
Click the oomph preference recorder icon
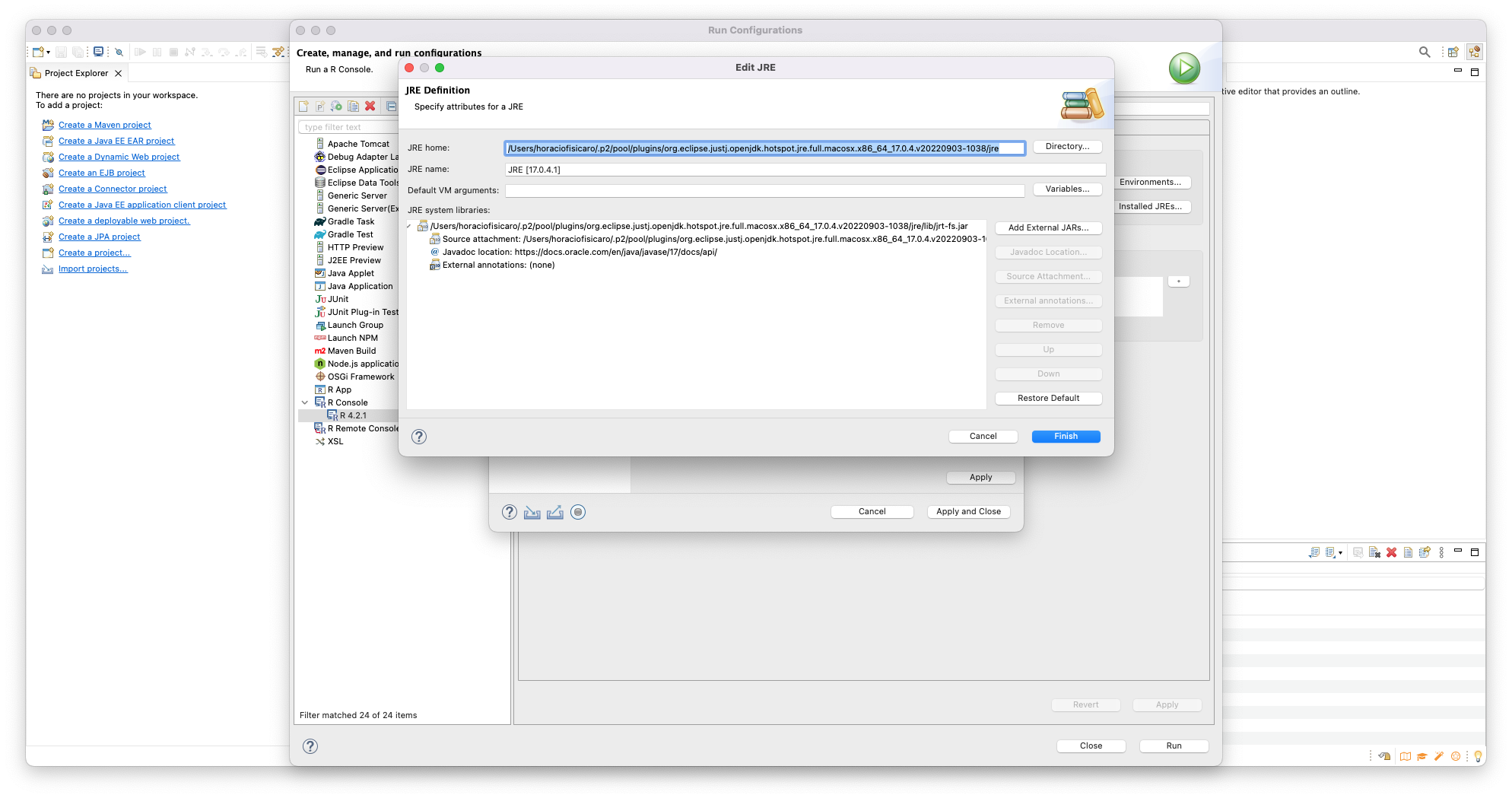coord(578,512)
